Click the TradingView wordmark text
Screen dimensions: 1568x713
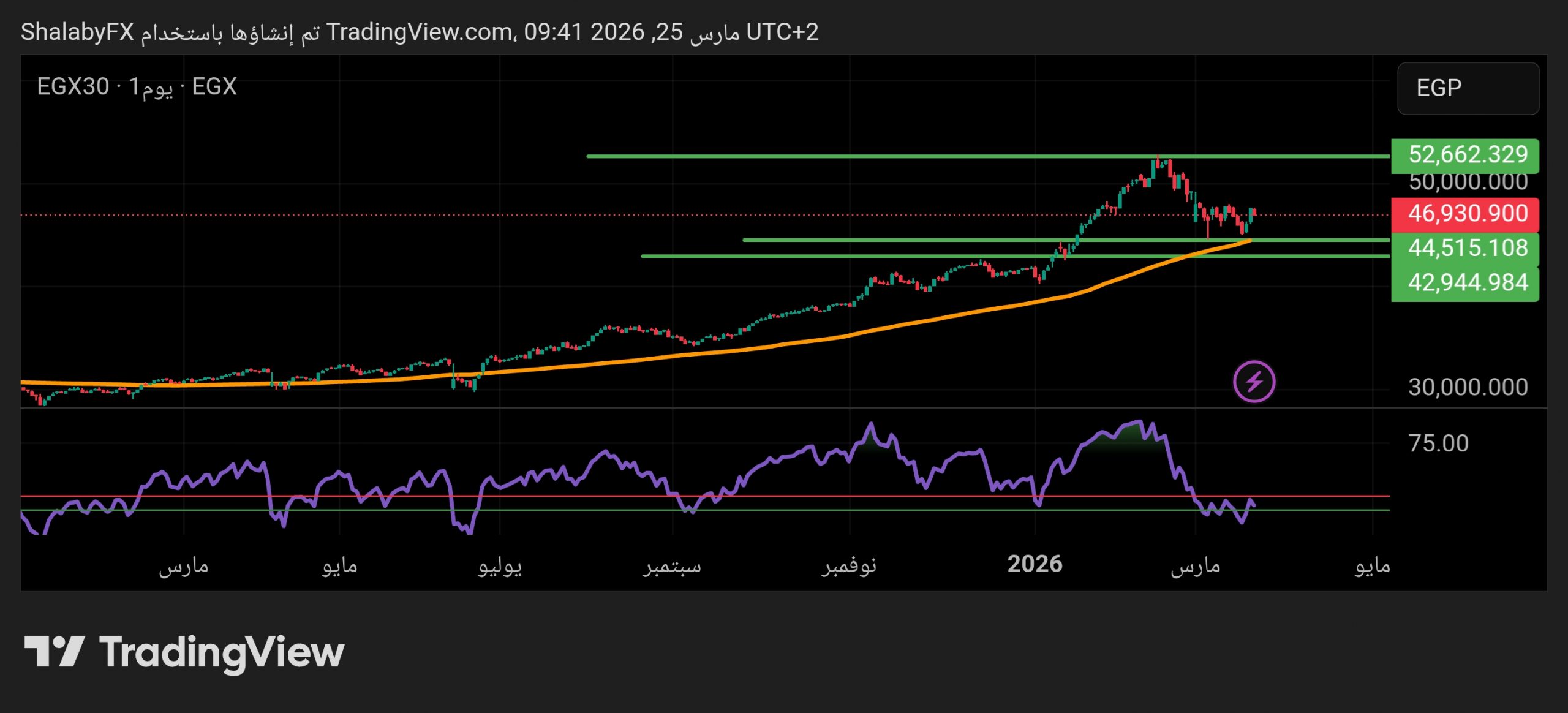[222, 652]
